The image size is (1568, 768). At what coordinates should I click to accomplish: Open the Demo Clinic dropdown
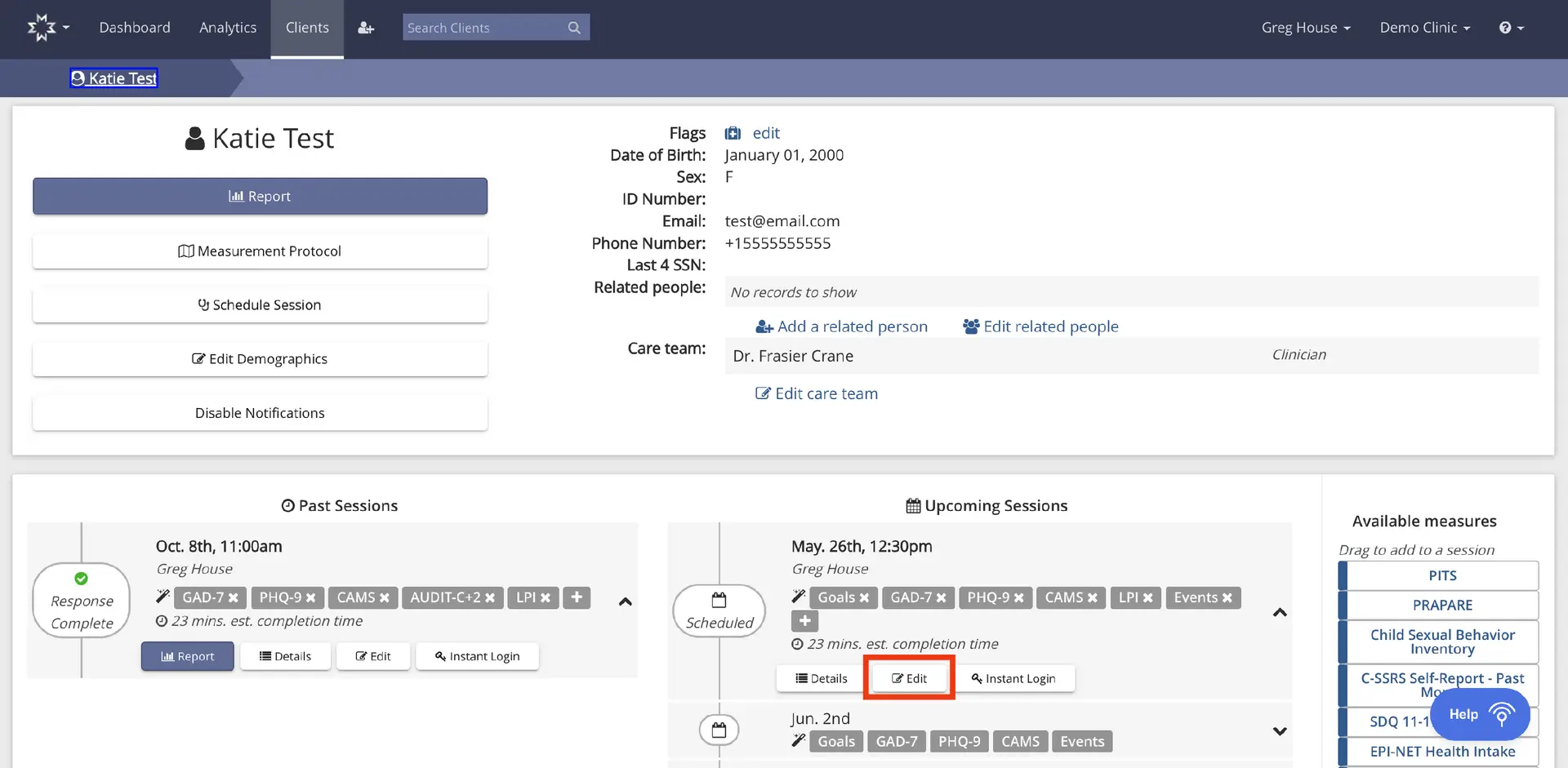click(x=1423, y=27)
